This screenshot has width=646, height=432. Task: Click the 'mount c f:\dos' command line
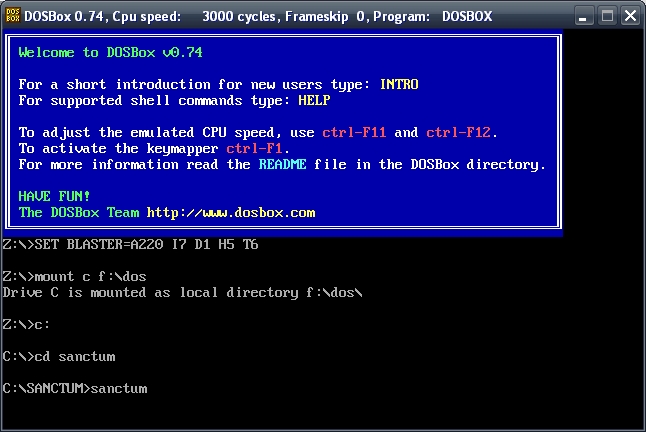pos(74,277)
